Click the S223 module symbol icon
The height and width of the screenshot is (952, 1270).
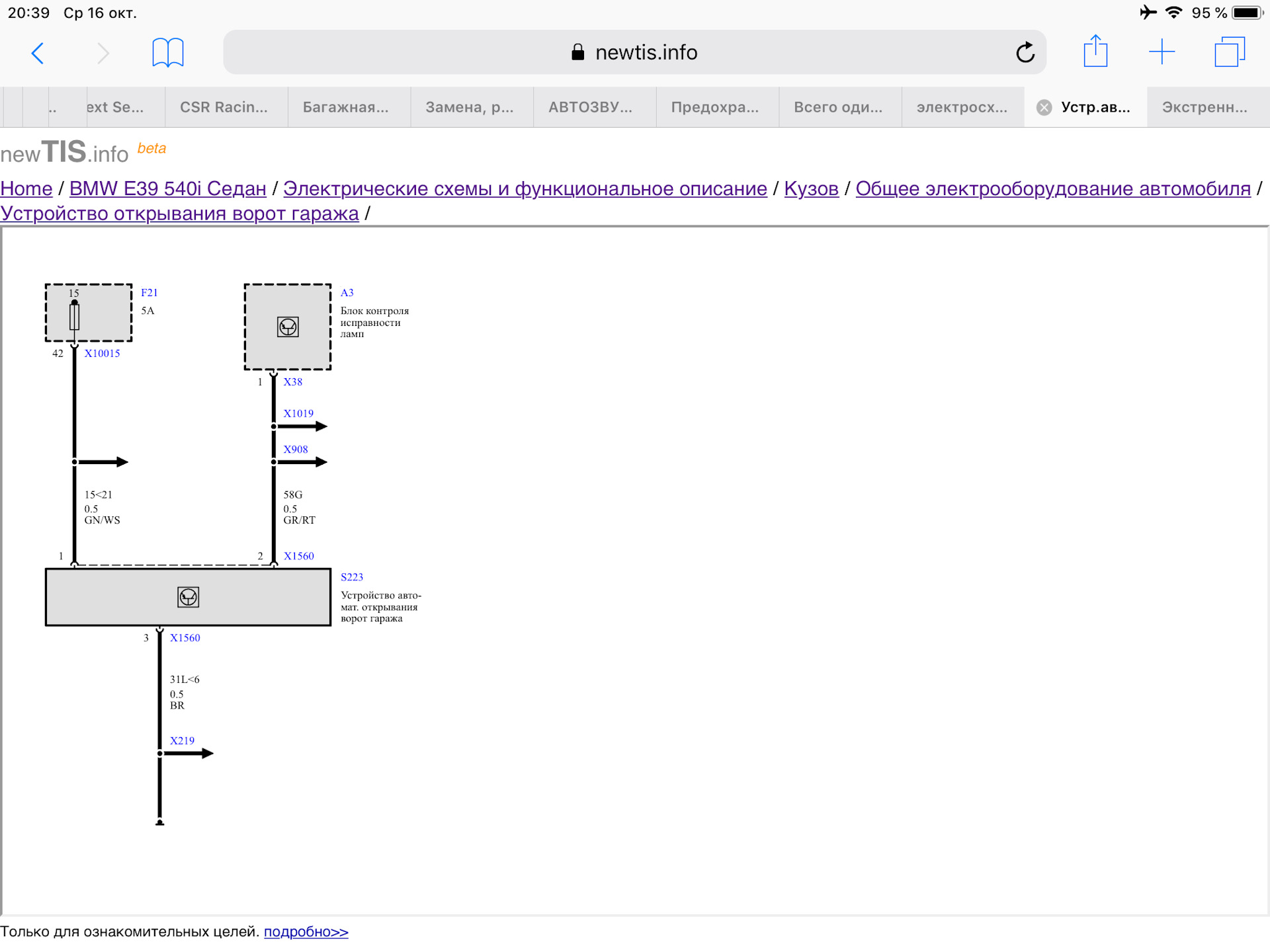[189, 597]
